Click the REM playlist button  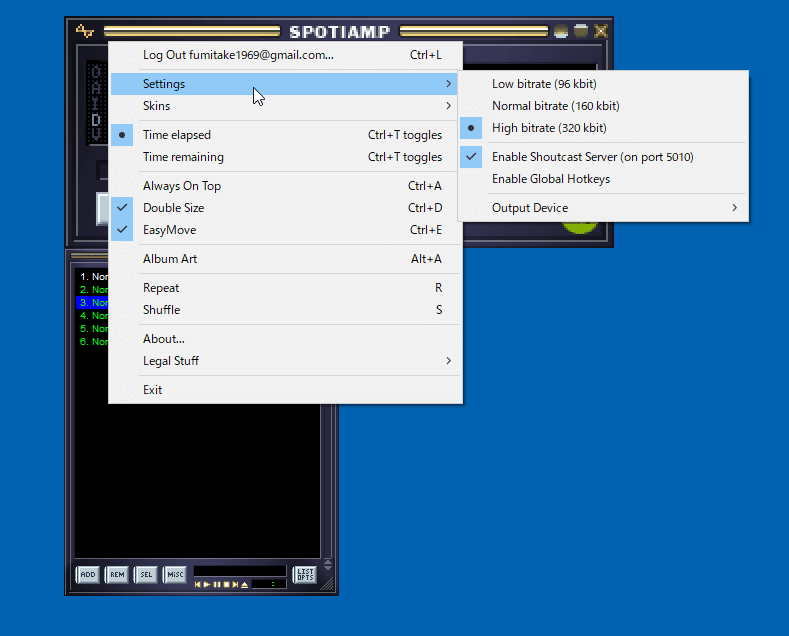[x=117, y=575]
